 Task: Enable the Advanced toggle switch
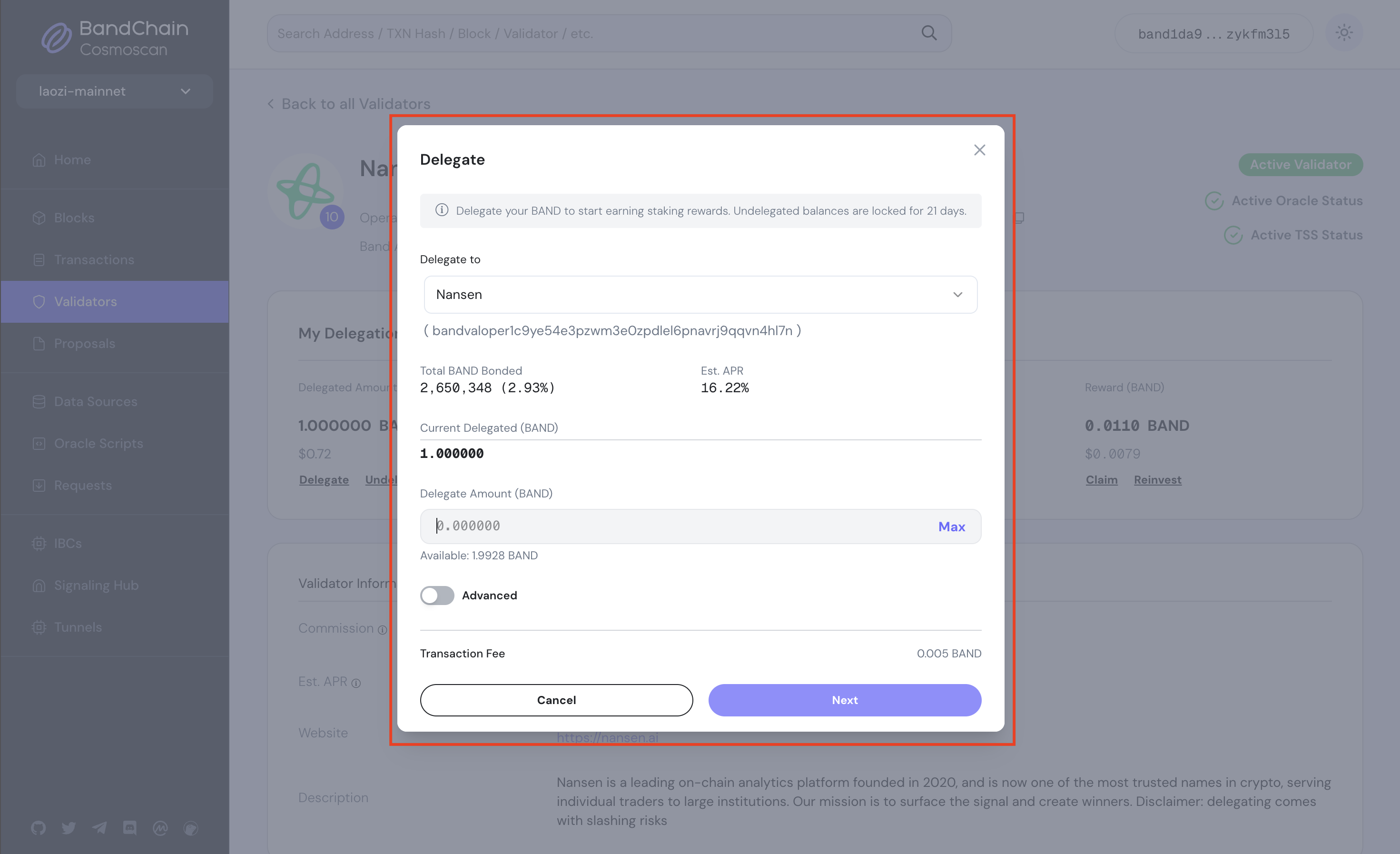[437, 595]
